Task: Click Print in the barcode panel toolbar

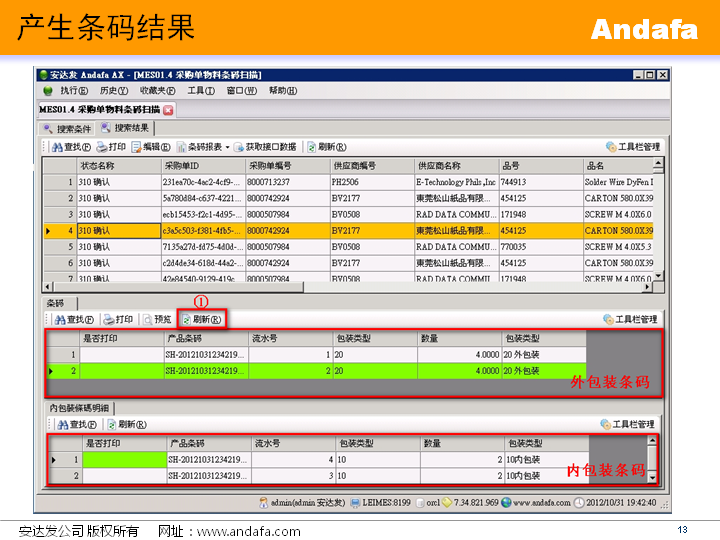Action: pyautogui.click(x=117, y=319)
